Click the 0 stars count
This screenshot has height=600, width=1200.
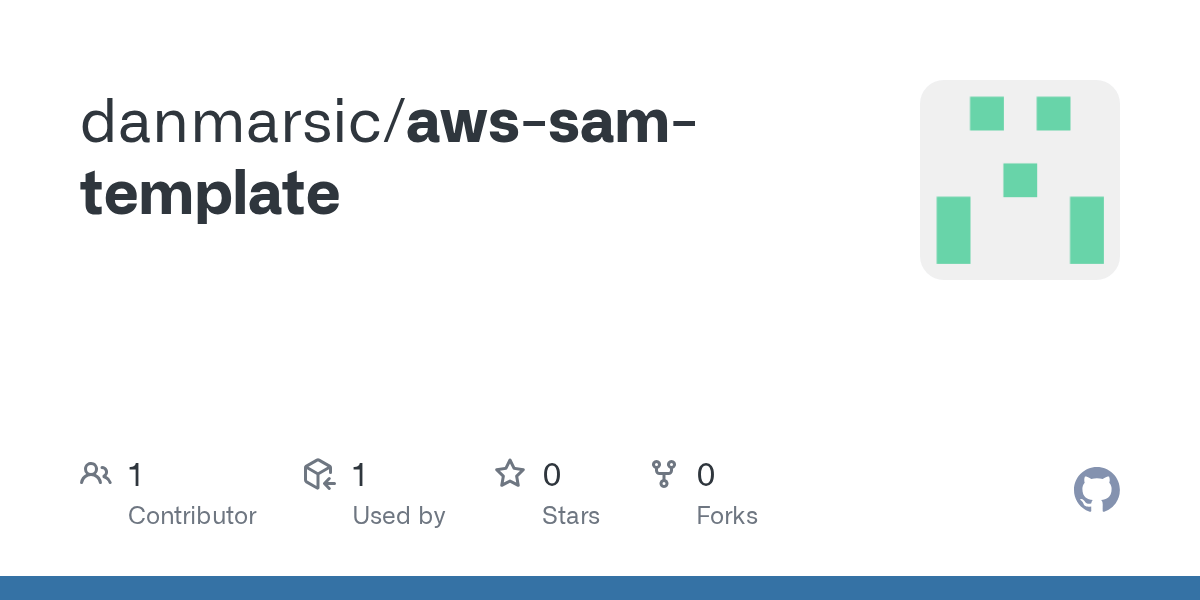(x=552, y=475)
